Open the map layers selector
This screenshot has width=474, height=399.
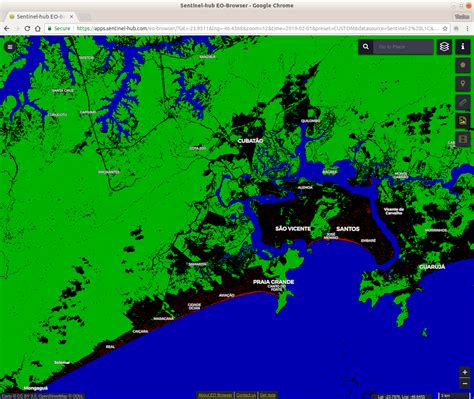point(444,47)
